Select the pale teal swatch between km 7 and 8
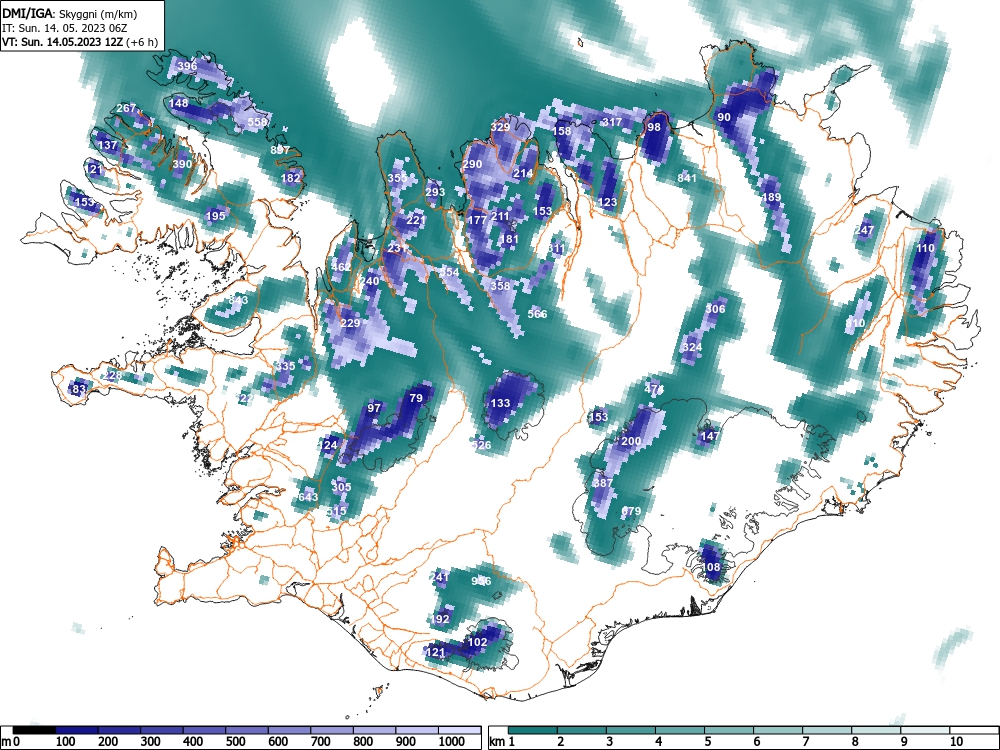 pyautogui.click(x=827, y=730)
